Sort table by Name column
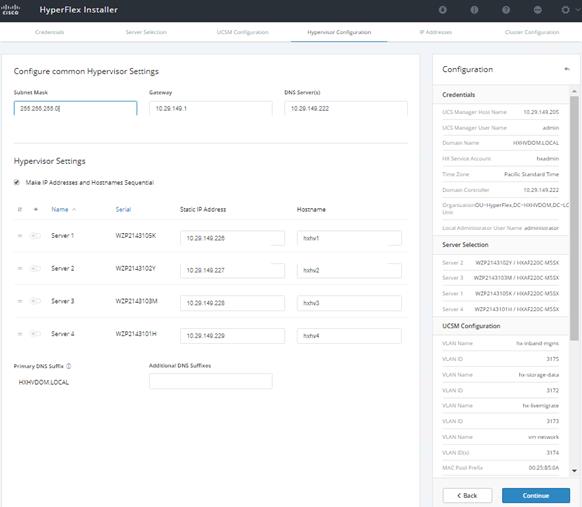Viewport: 582px width, 507px height. pos(60,209)
